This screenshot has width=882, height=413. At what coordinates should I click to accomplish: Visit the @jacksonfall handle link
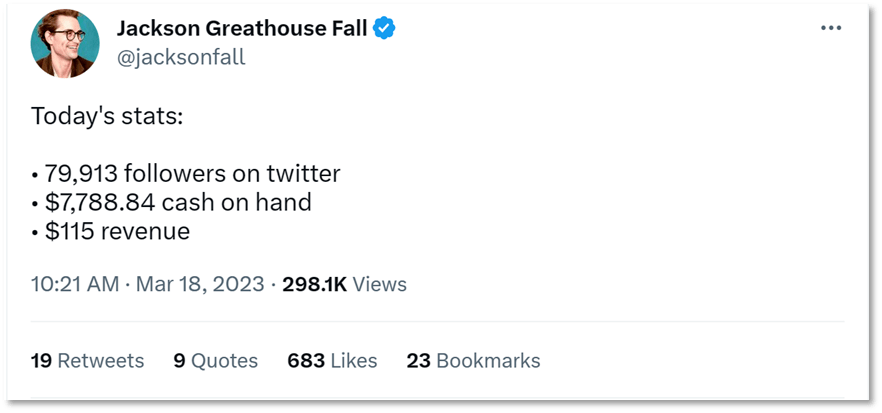click(181, 57)
